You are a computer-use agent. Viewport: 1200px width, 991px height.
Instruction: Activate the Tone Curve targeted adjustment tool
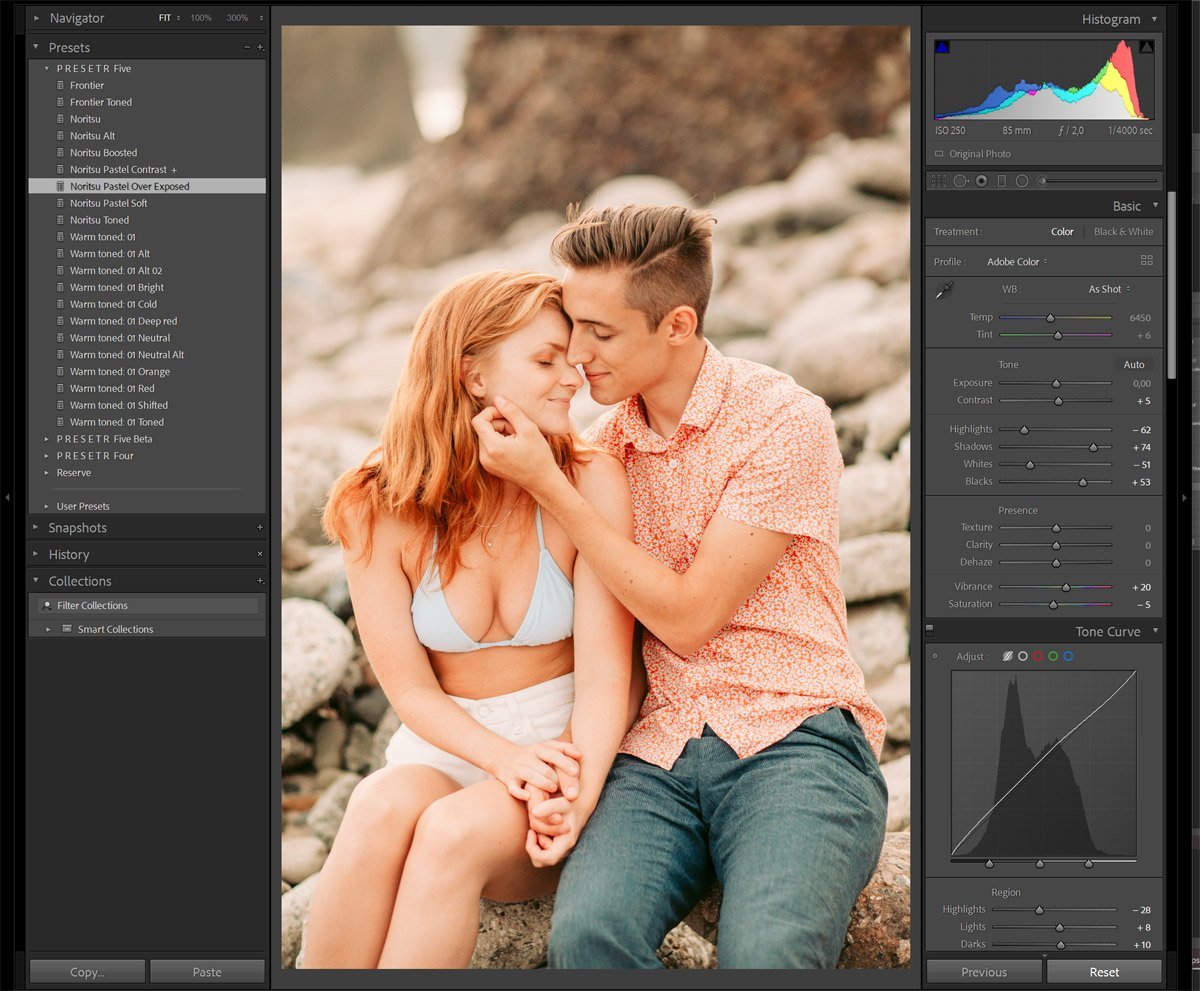[x=935, y=656]
